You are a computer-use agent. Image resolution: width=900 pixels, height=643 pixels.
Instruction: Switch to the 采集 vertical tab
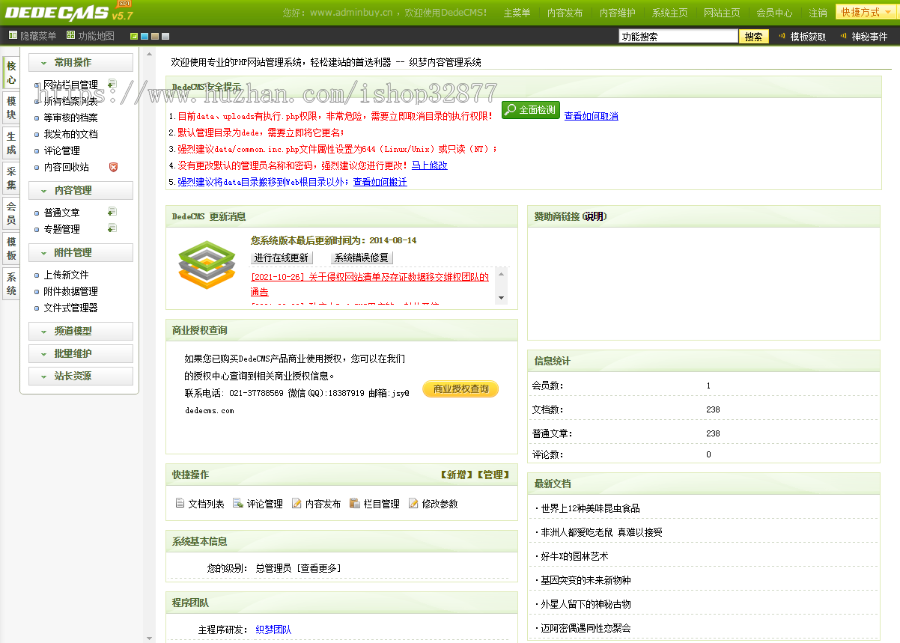pyautogui.click(x=11, y=178)
